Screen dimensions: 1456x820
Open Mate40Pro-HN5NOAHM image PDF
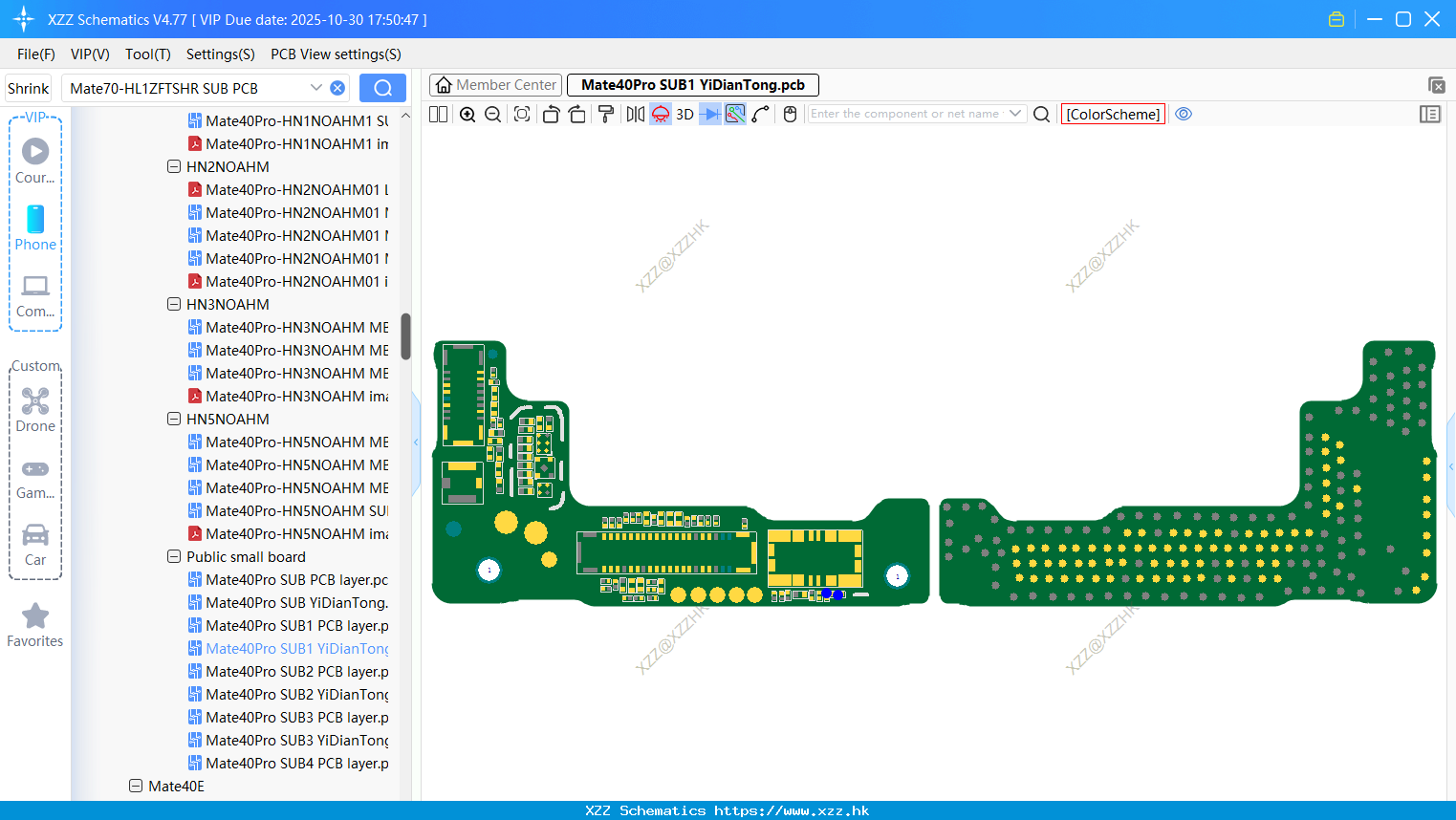tap(288, 533)
